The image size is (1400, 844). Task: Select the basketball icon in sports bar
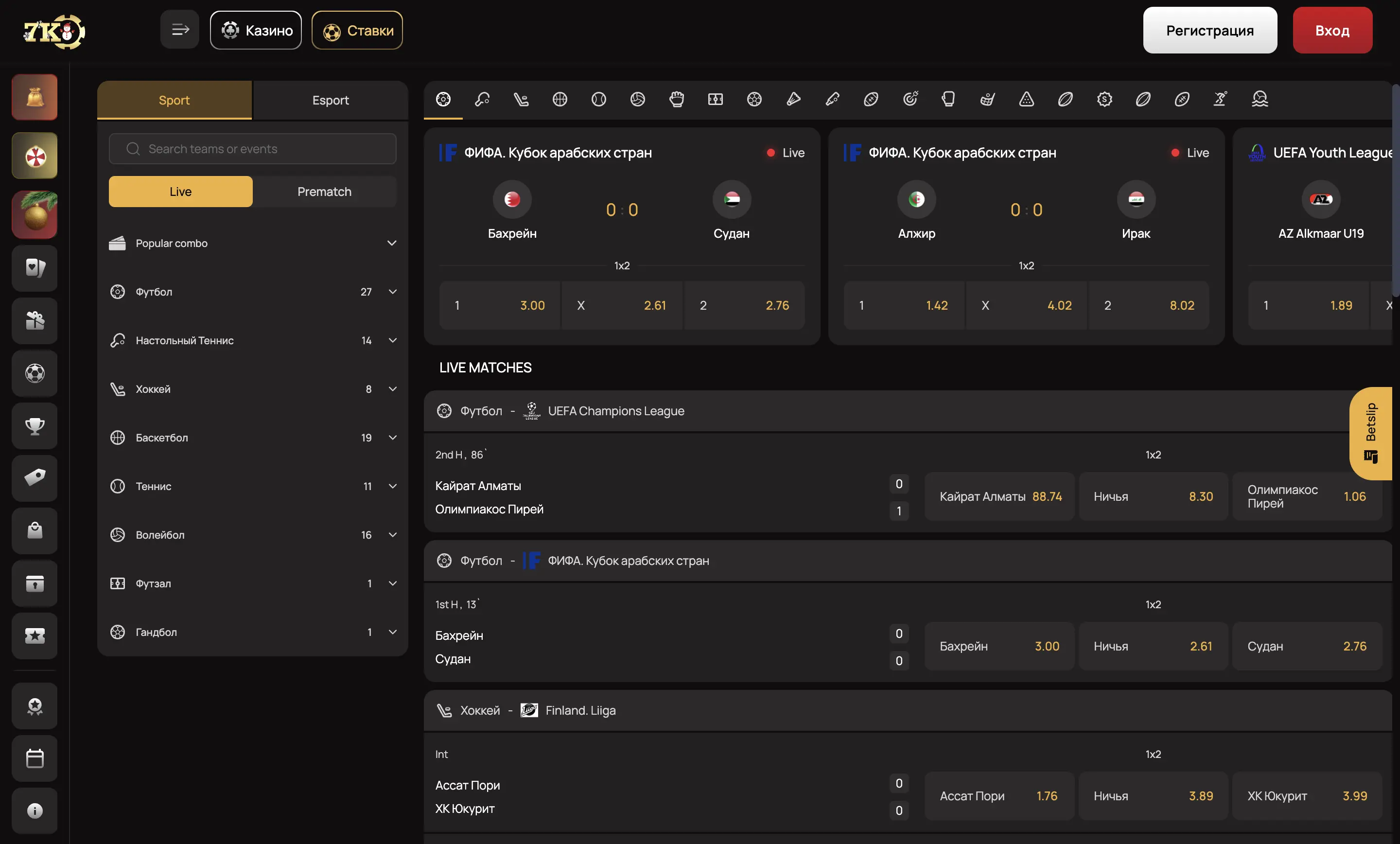point(560,100)
